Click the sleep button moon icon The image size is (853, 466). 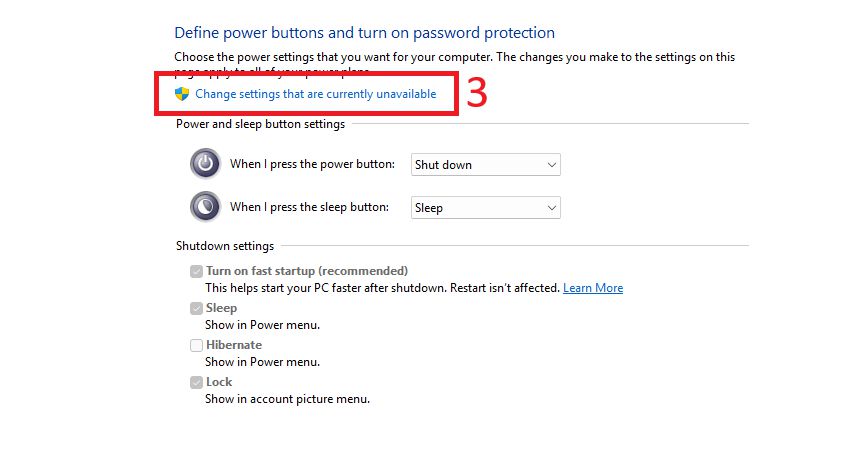(205, 206)
